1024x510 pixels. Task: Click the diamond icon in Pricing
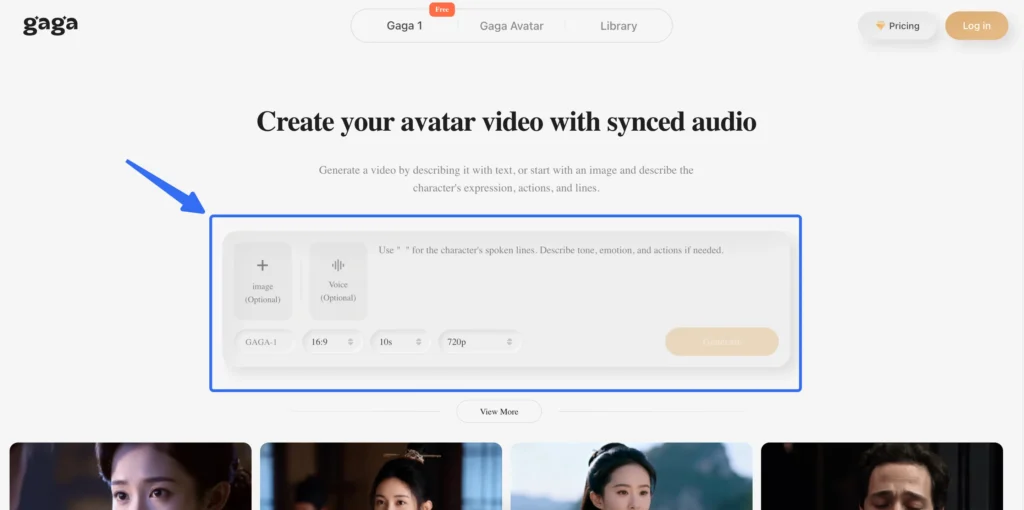880,25
